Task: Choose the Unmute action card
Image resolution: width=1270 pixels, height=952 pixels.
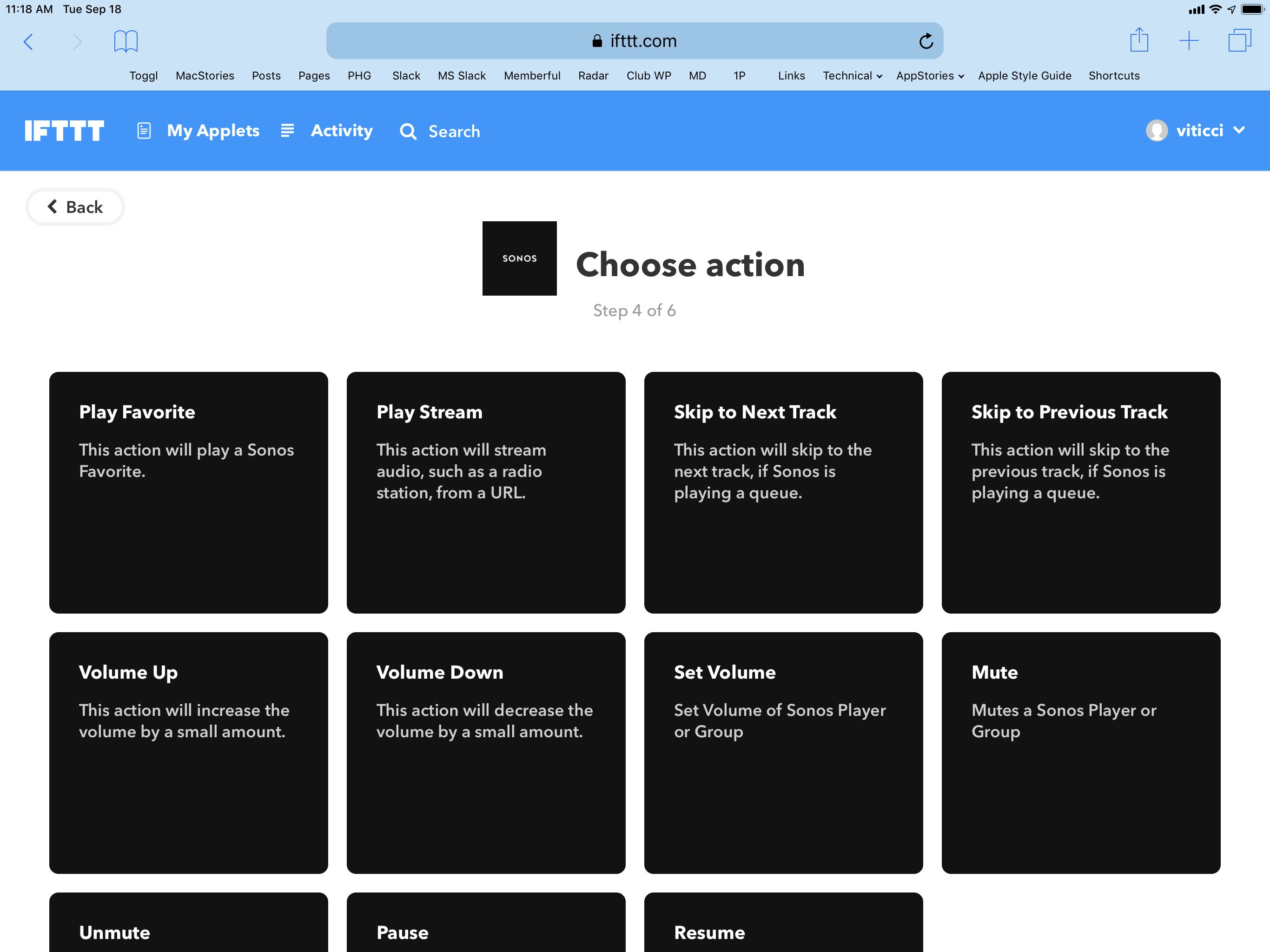Action: coord(188,922)
